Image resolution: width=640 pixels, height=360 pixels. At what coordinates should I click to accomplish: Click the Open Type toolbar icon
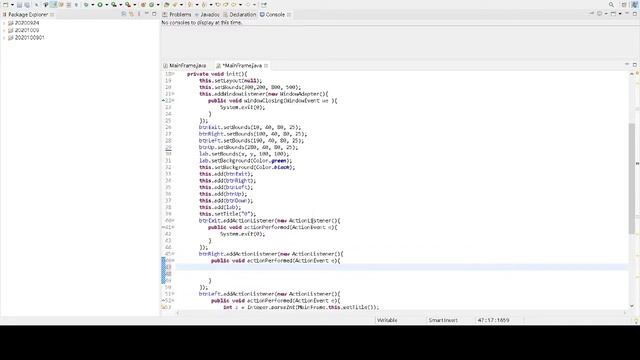pos(166,5)
